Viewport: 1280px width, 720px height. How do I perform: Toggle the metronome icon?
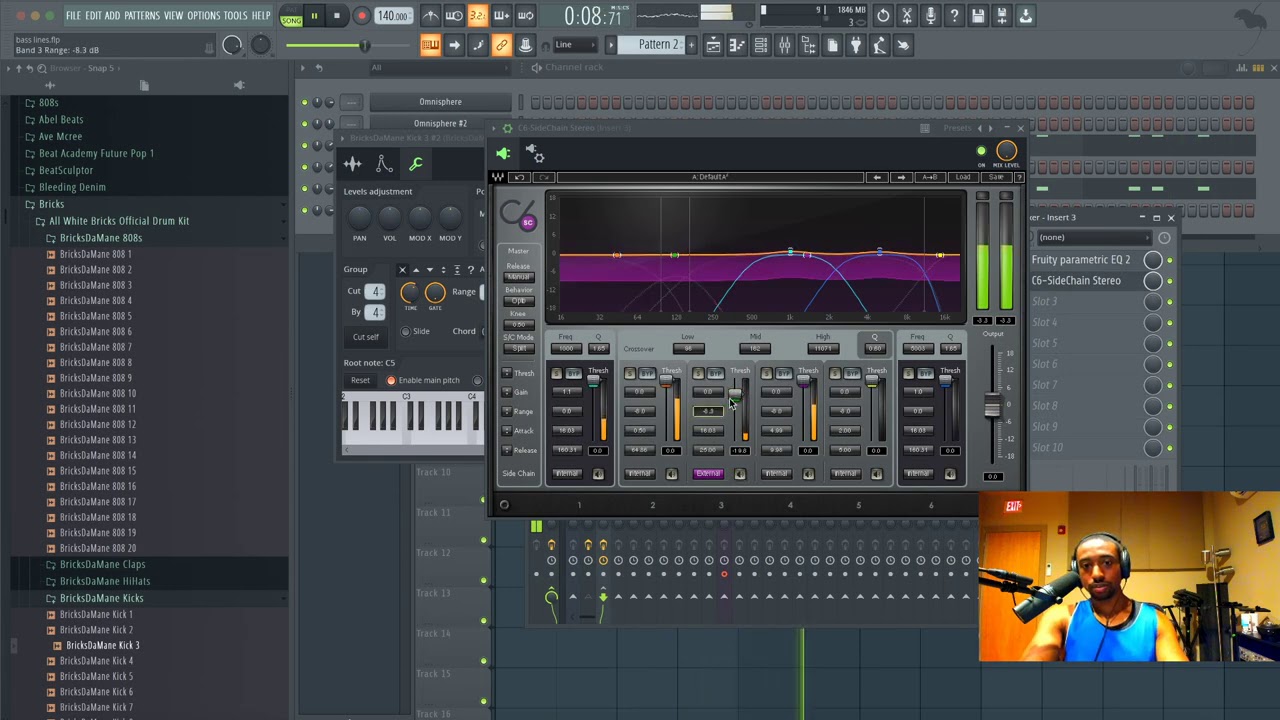[431, 16]
